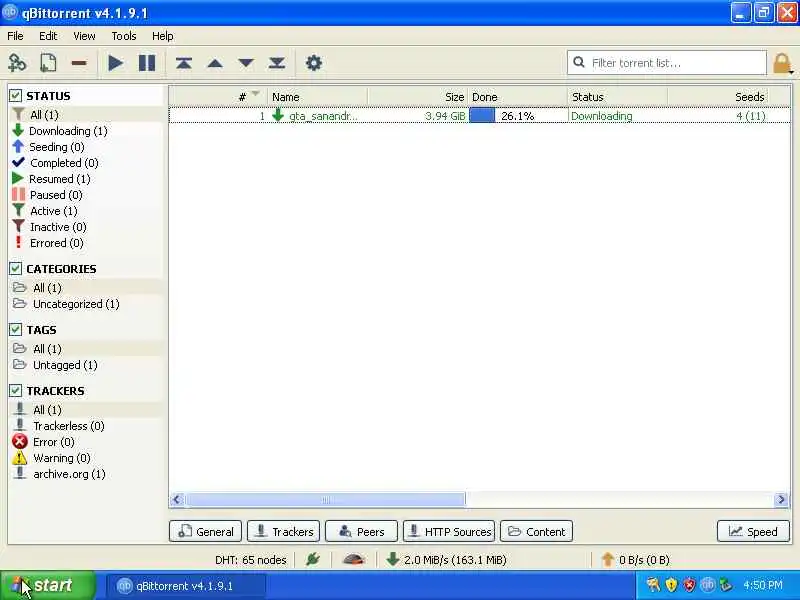Click the upload speed status entry

coord(635,560)
